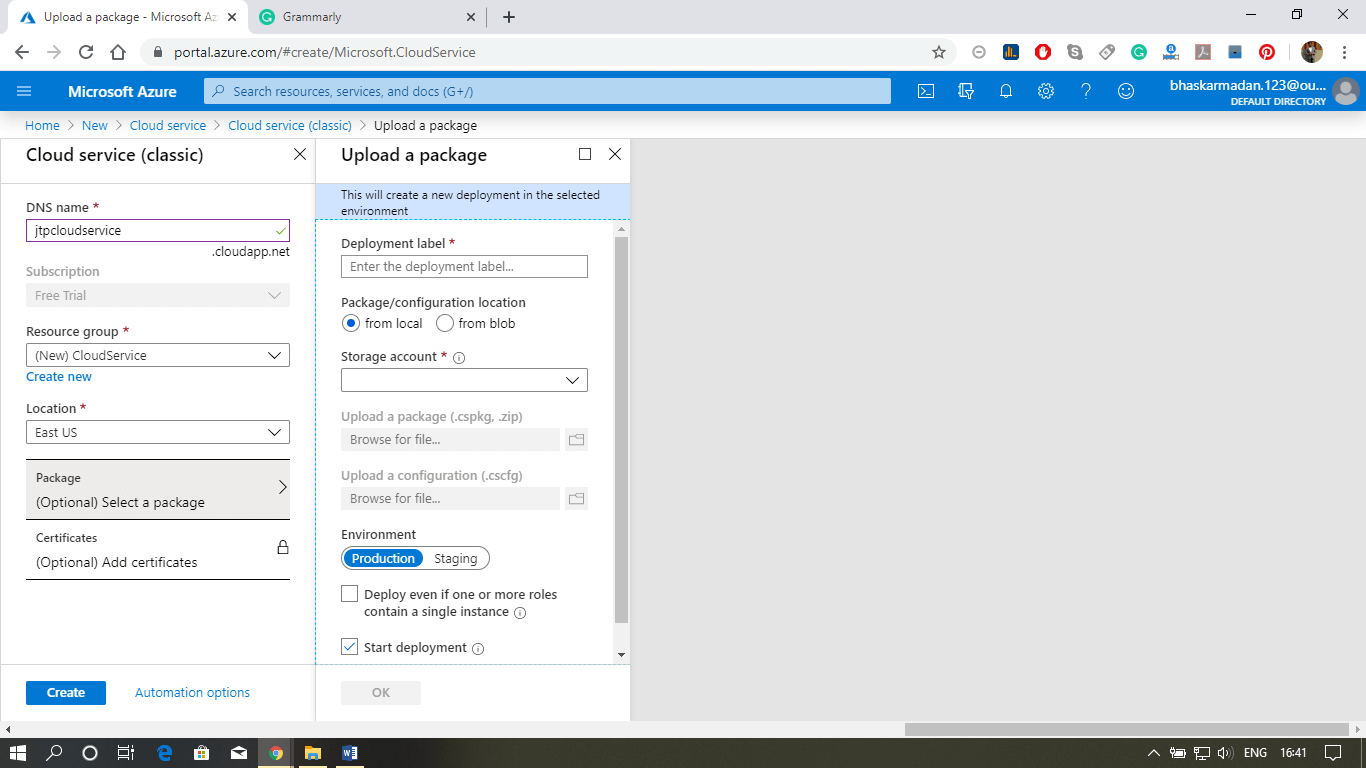Open the Location dropdown

coord(158,432)
